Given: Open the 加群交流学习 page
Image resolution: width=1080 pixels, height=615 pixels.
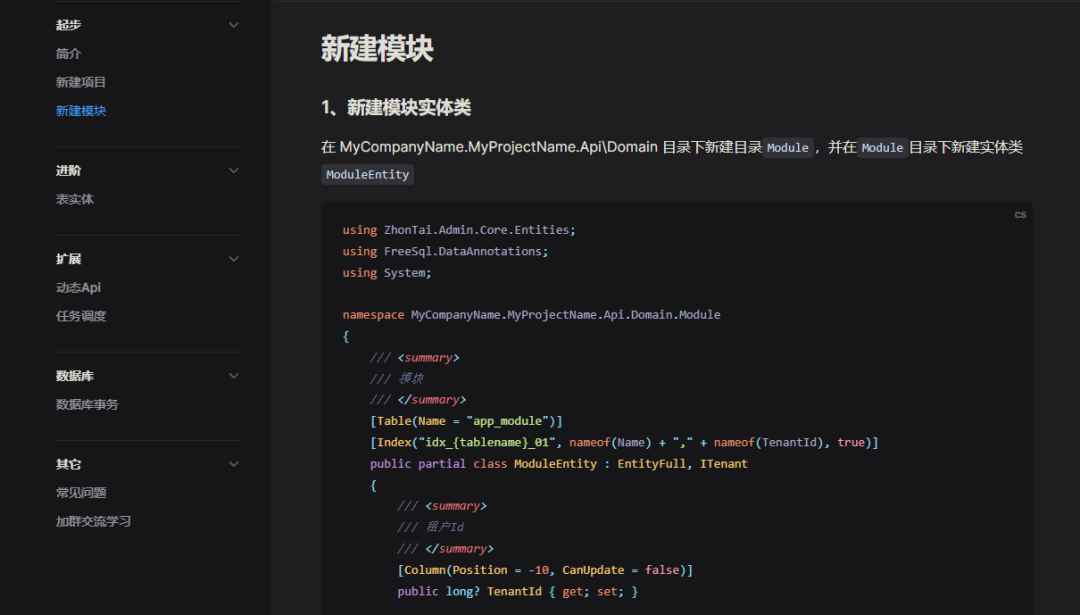Looking at the screenshot, I should point(93,521).
